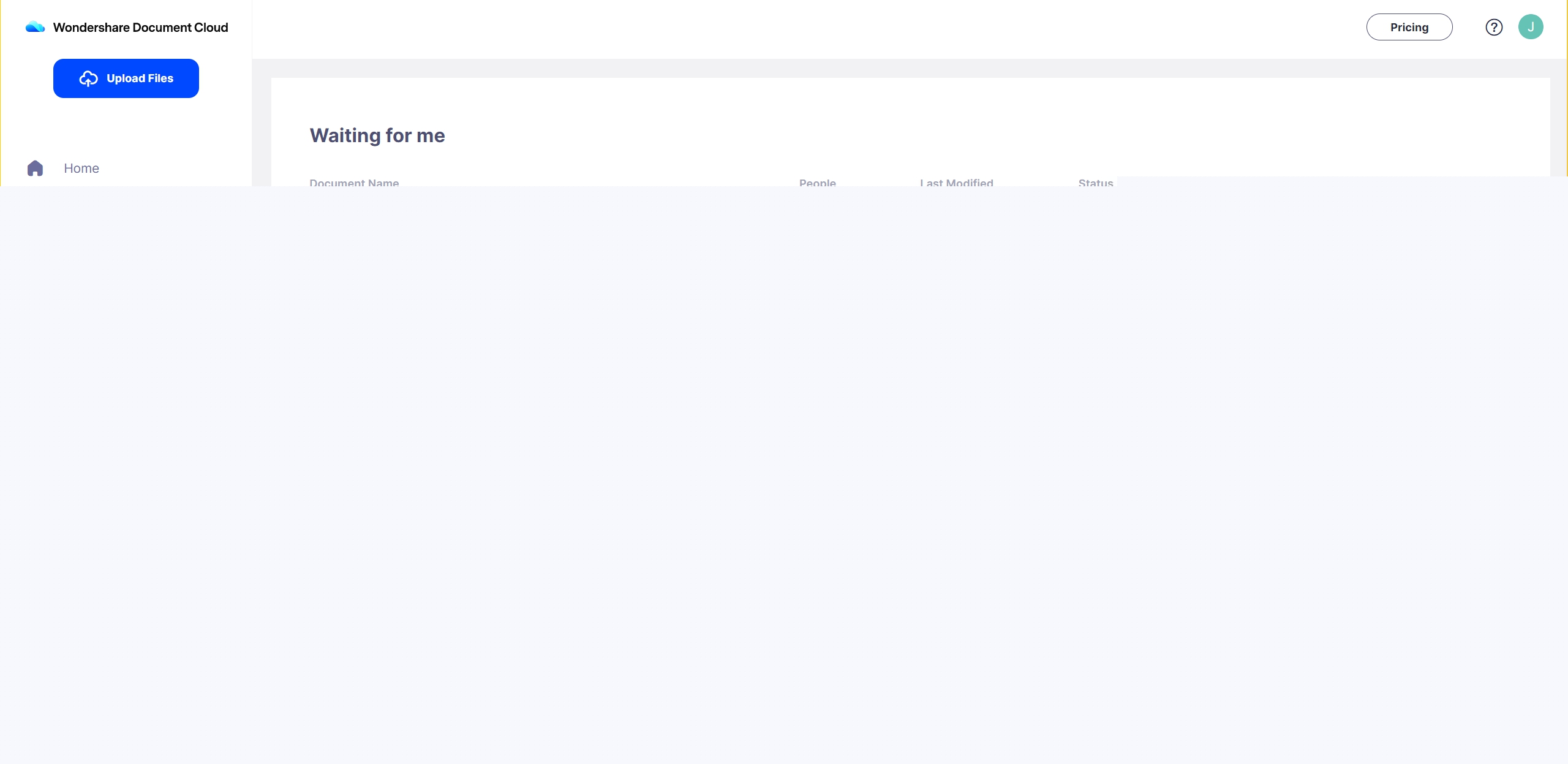Click the Wondershare Document Cloud title text

click(x=140, y=27)
